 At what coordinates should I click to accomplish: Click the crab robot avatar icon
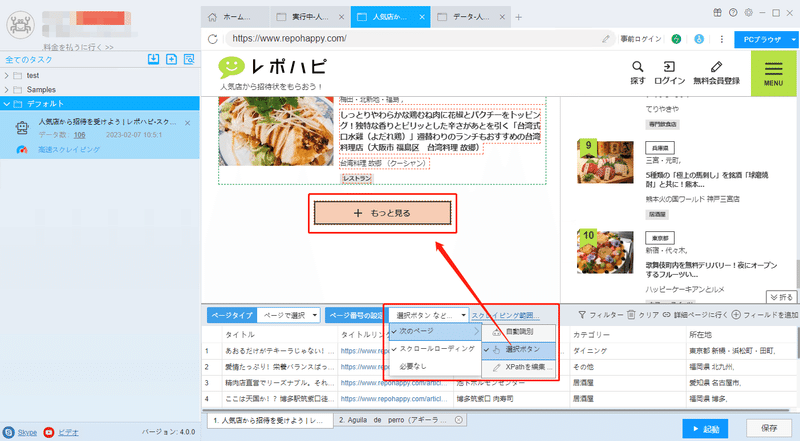[x=20, y=24]
